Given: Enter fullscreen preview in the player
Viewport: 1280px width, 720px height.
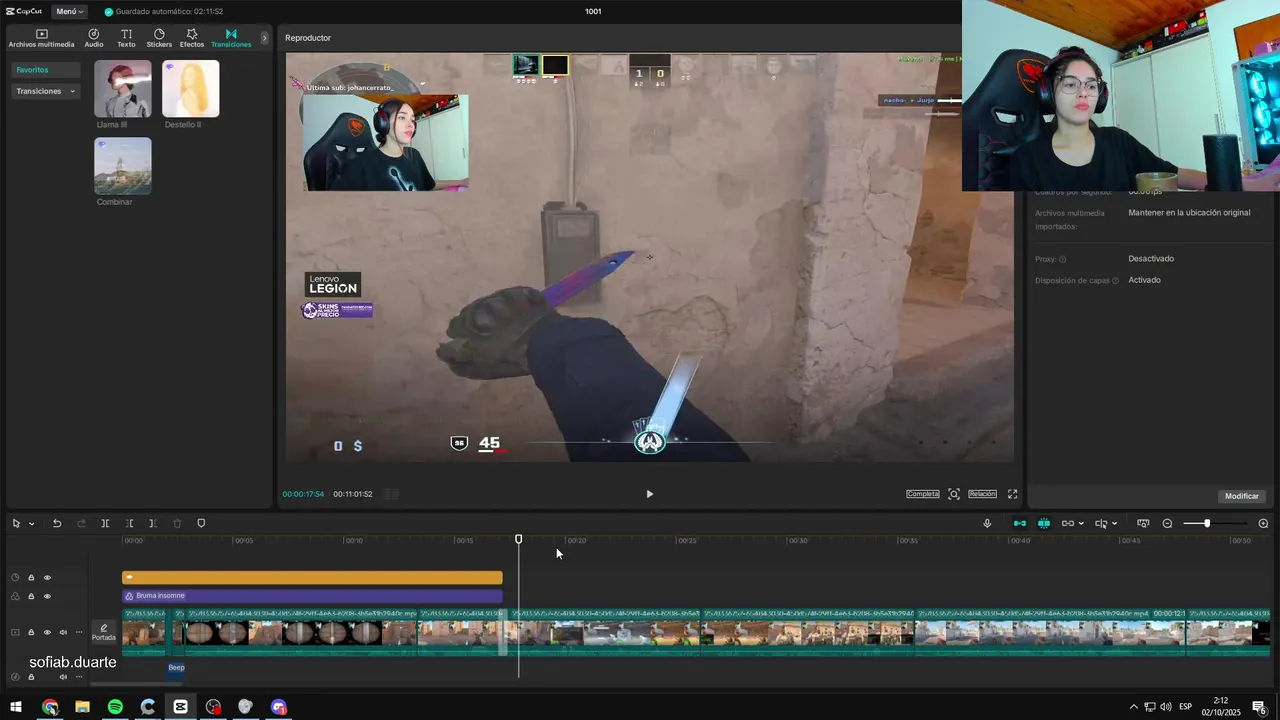Looking at the screenshot, I should [1012, 494].
